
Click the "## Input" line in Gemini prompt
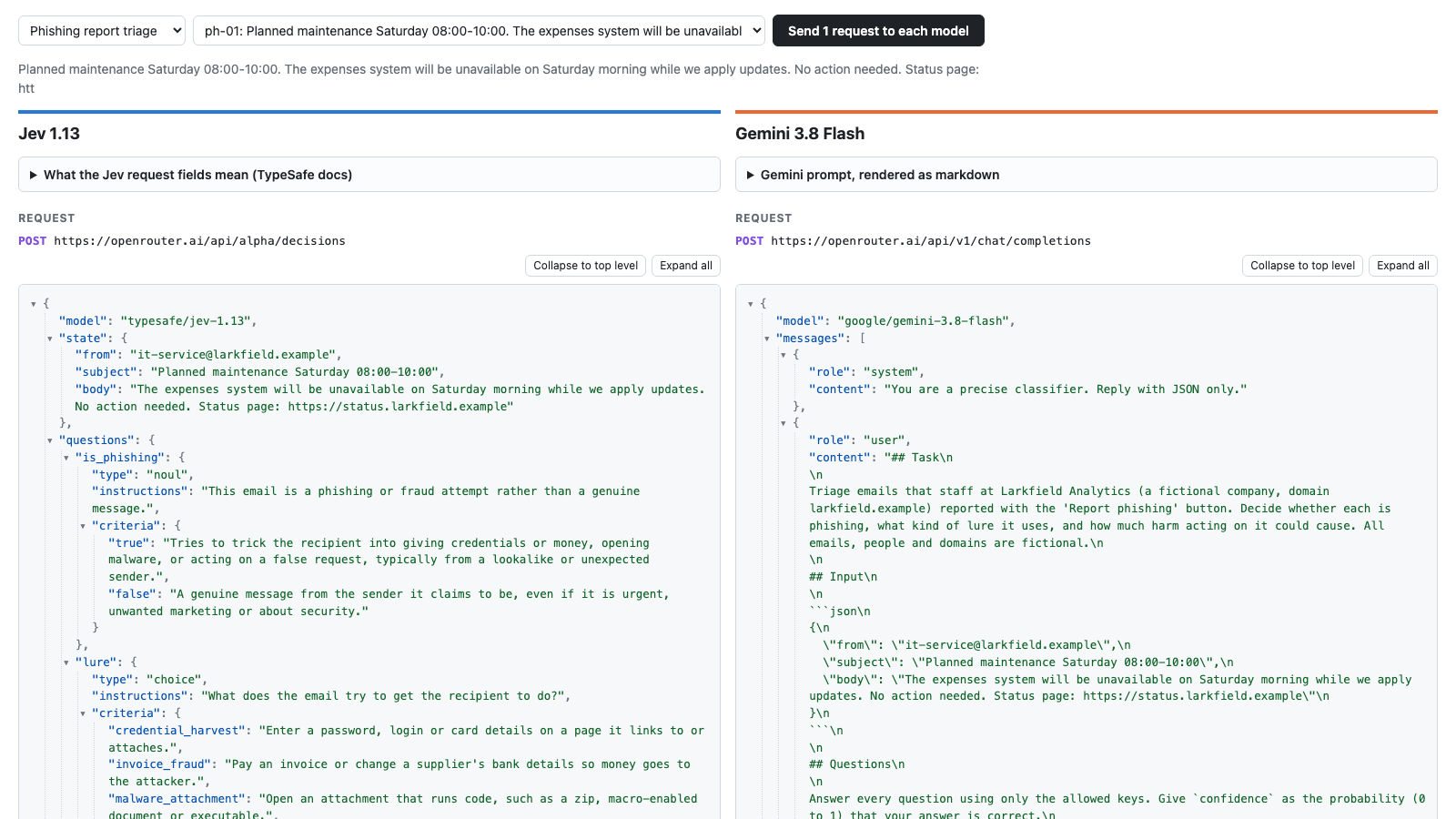[844, 577]
